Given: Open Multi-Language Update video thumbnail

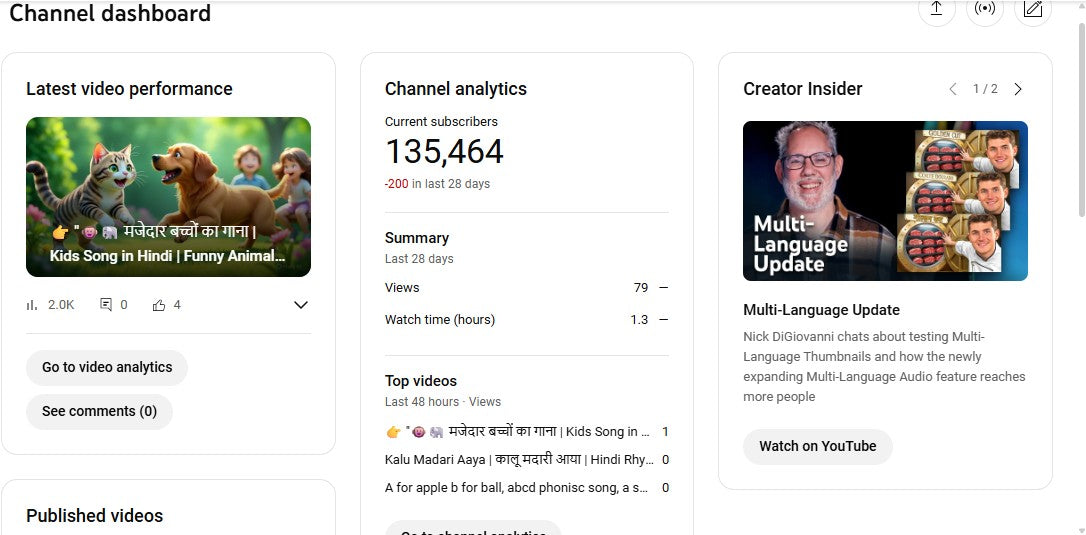Looking at the screenshot, I should [x=885, y=201].
